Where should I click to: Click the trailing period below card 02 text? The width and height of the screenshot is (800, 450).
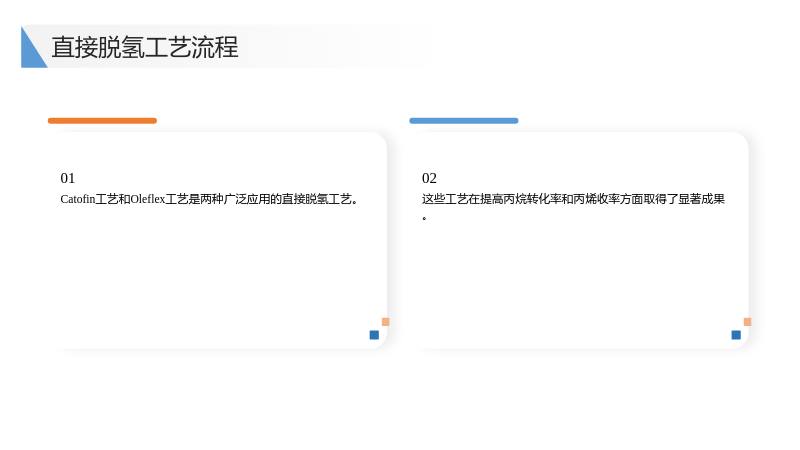[x=424, y=218]
